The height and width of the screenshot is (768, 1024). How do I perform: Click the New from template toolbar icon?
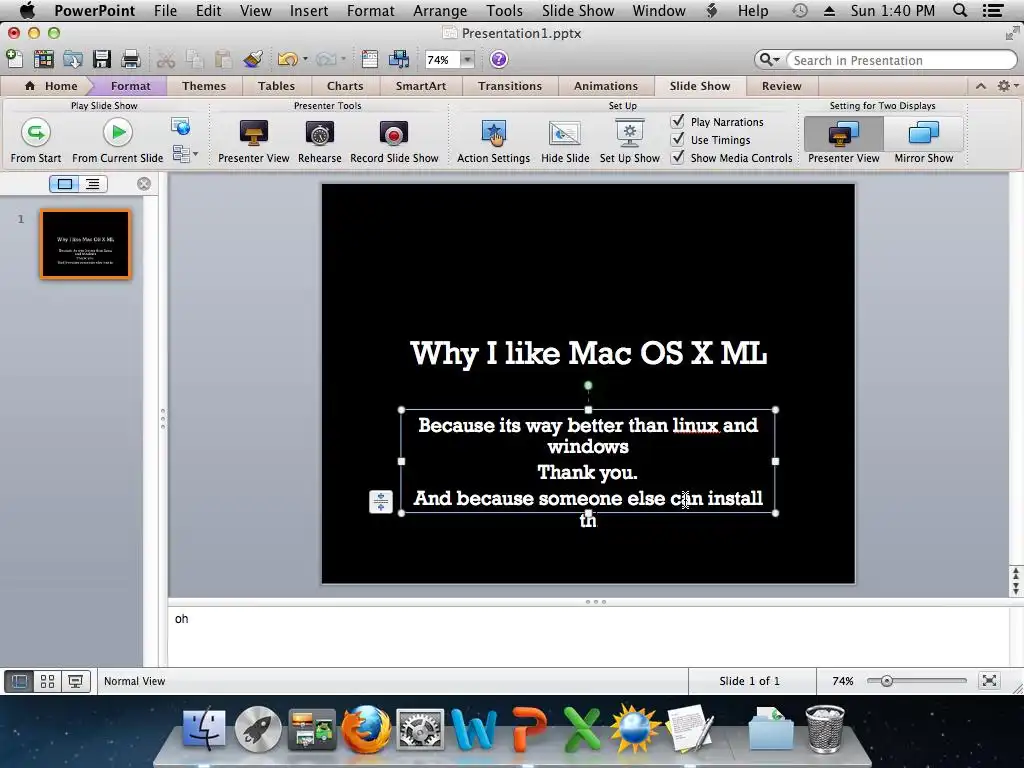pos(44,59)
